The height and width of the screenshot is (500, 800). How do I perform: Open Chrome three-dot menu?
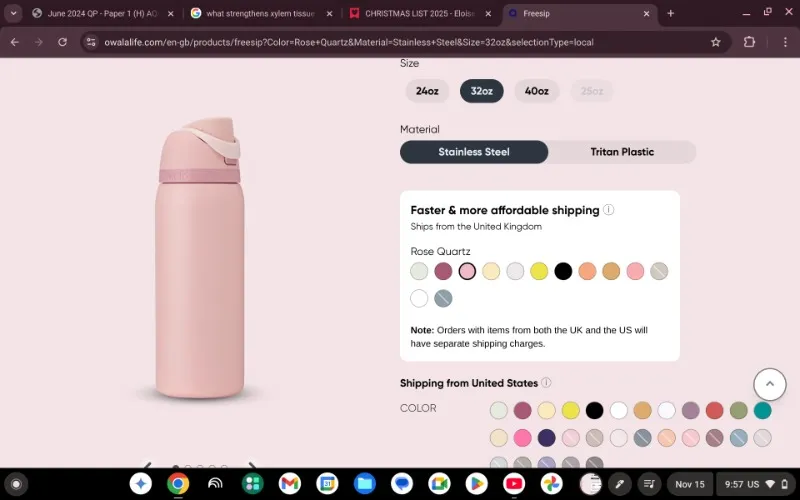tap(785, 42)
